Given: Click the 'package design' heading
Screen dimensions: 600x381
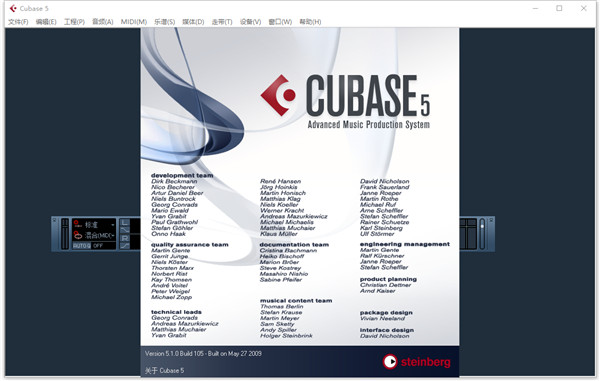Looking at the screenshot, I should [x=386, y=313].
